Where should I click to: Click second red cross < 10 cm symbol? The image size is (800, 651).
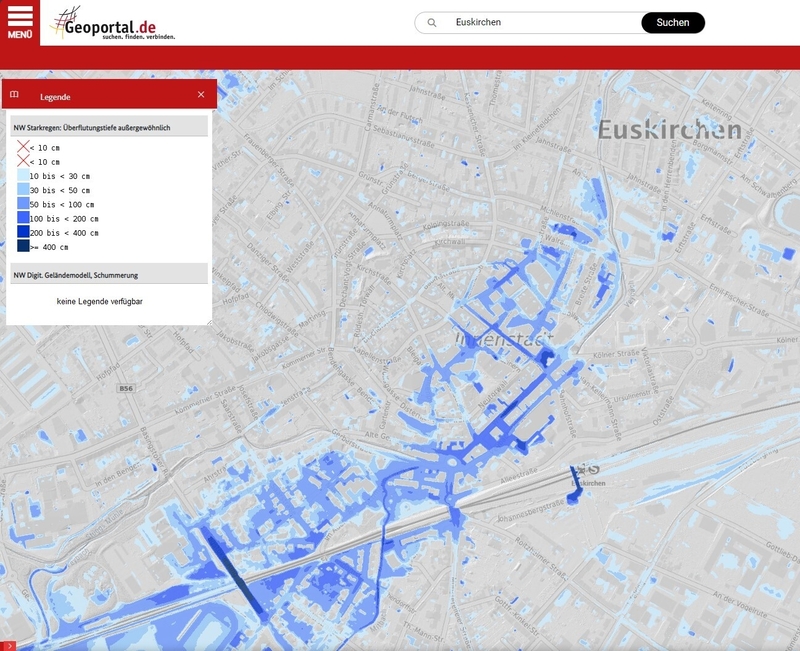click(x=23, y=161)
